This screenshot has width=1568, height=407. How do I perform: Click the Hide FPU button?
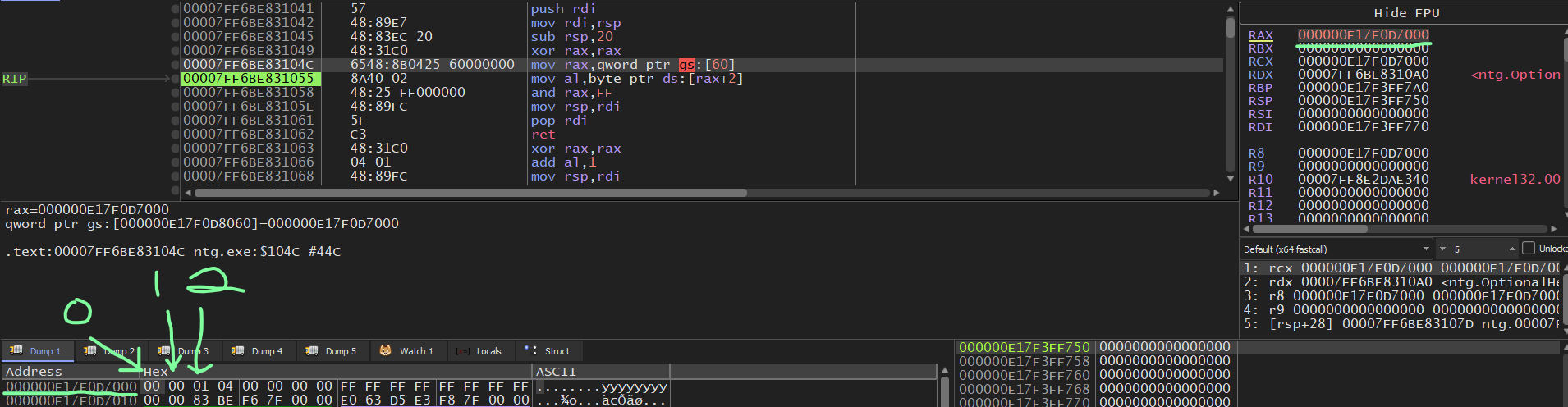click(x=1406, y=13)
